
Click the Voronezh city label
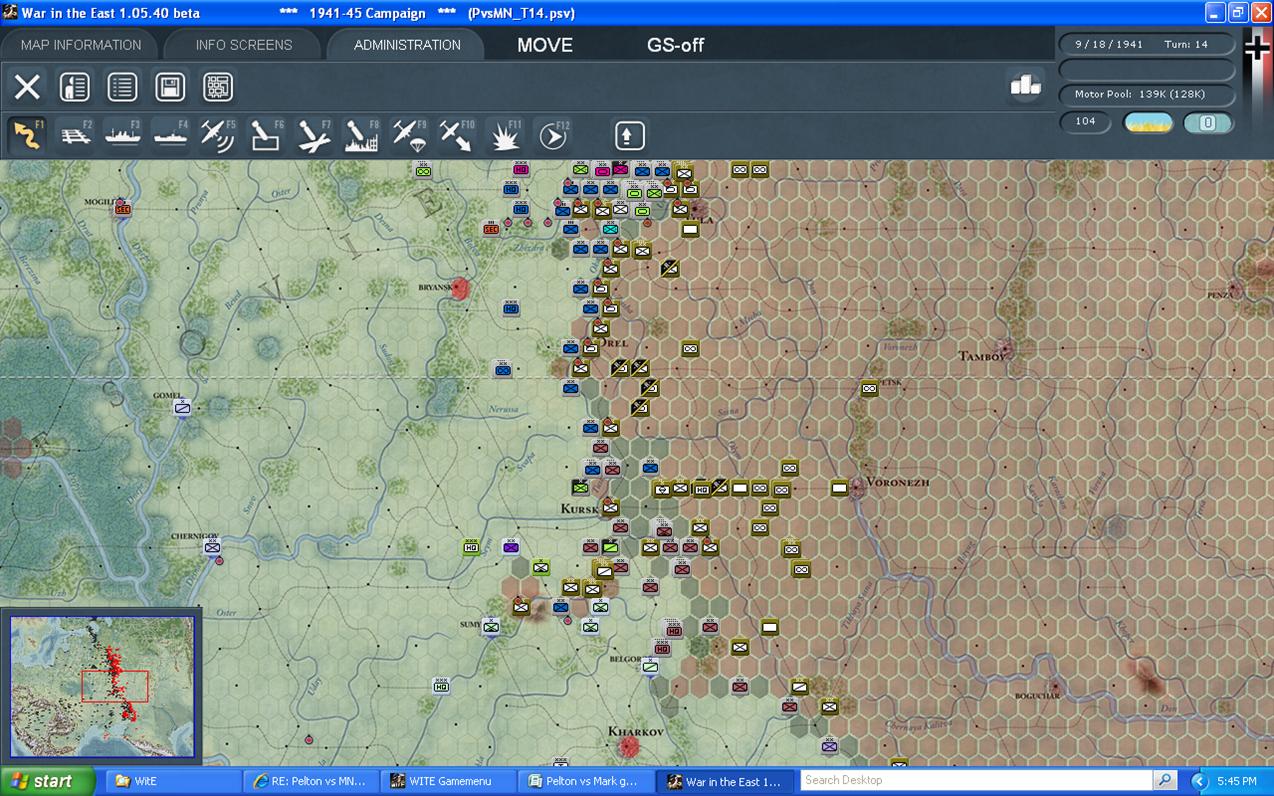[x=897, y=482]
